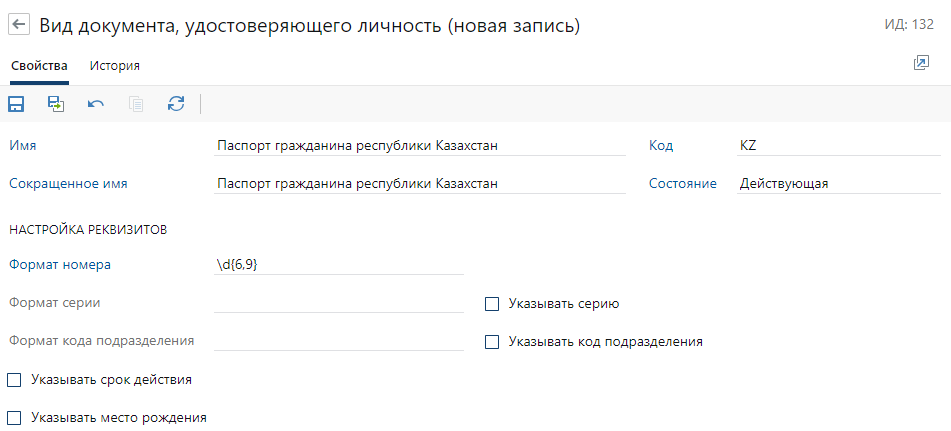Click the save and close icon
The image size is (951, 431).
click(x=56, y=104)
